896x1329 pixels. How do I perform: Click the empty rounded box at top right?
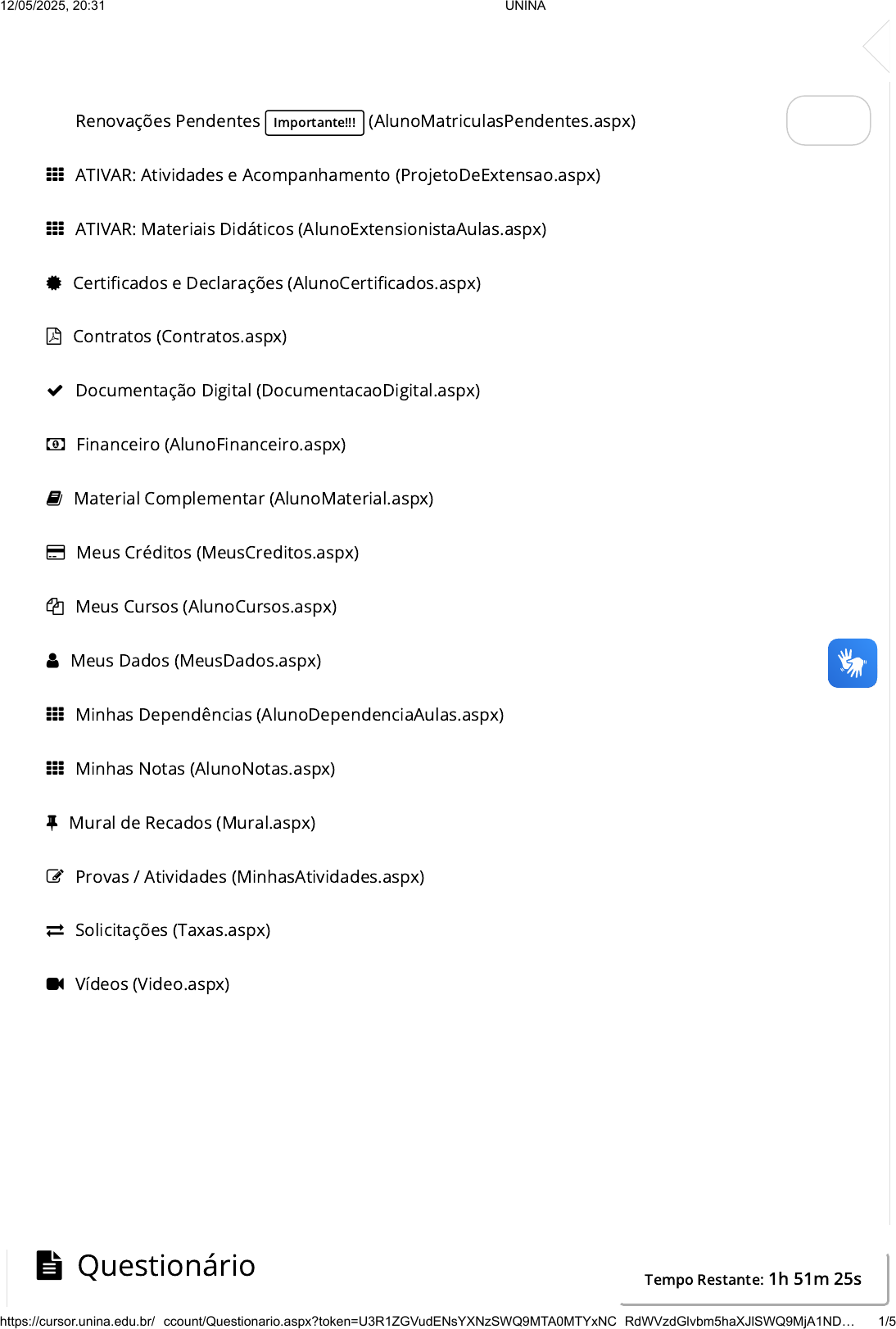(x=828, y=120)
